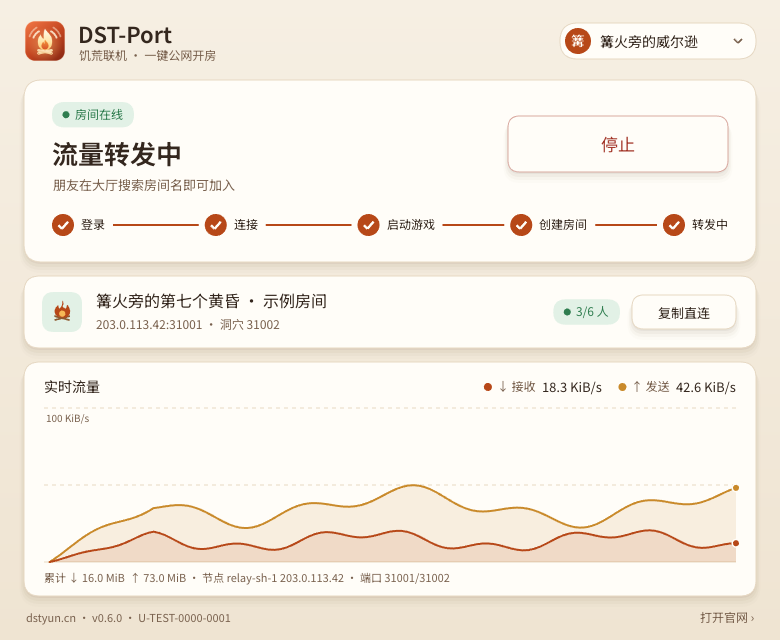Click the U-TEST-0000-0001 user ID
The width and height of the screenshot is (780, 640).
click(x=185, y=618)
